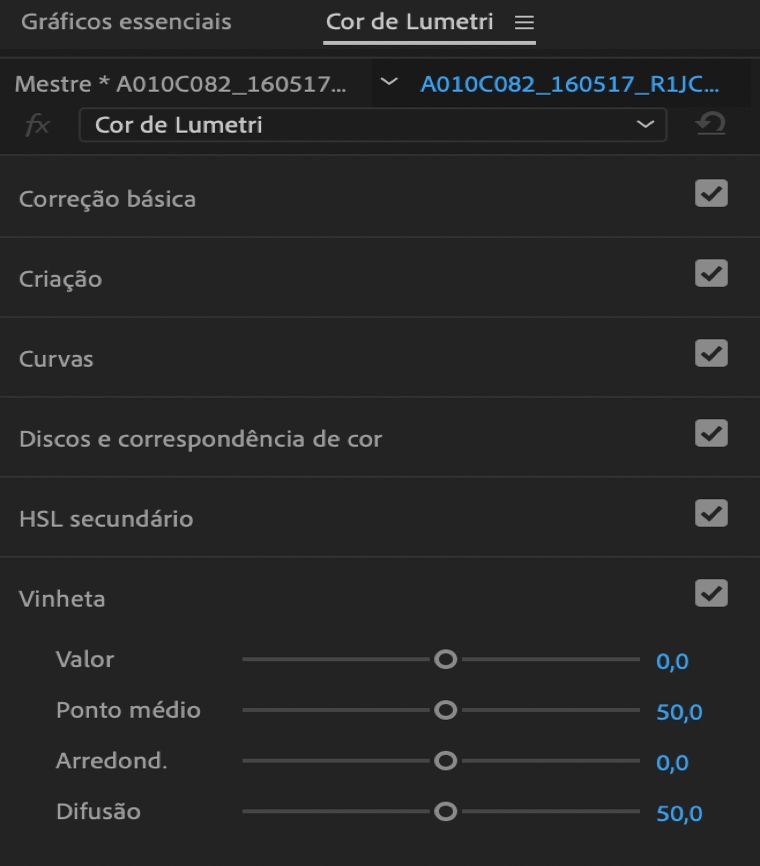
Task: Expand the Curvas section
Action: 55,355
